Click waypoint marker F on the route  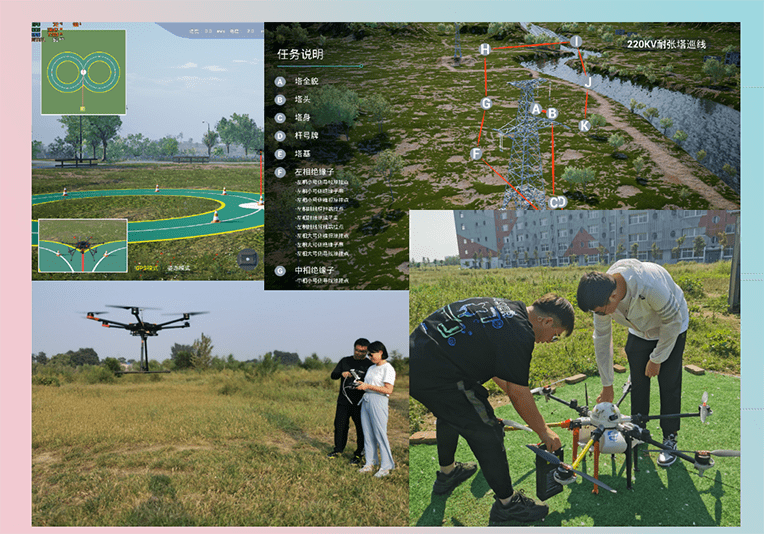click(x=476, y=154)
